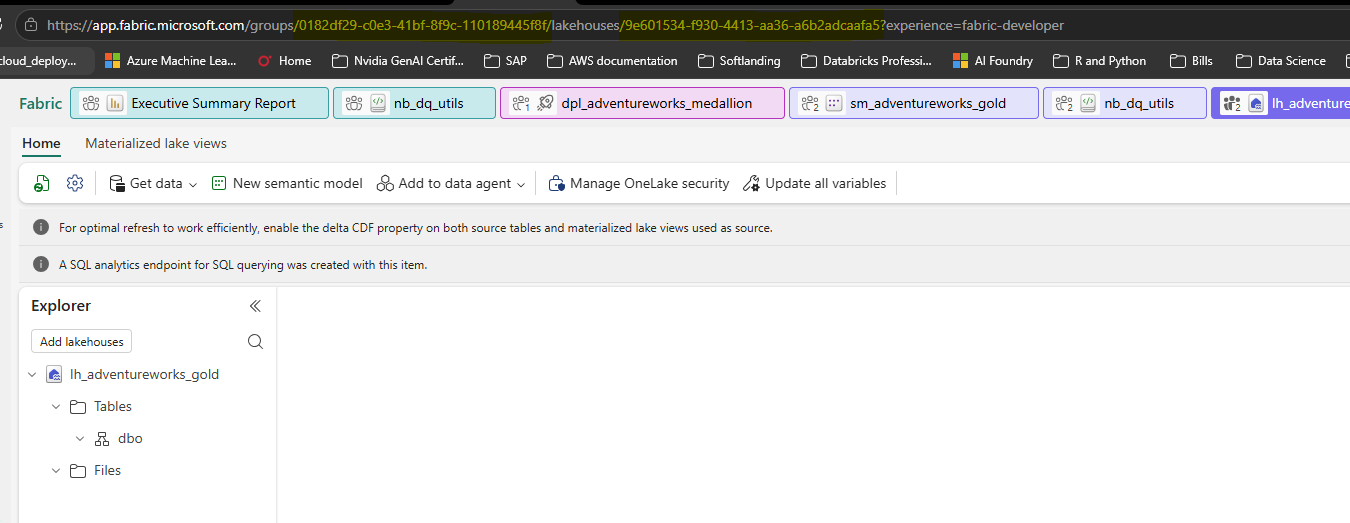Click Update all variables
The image size is (1350, 523).
coord(813,183)
